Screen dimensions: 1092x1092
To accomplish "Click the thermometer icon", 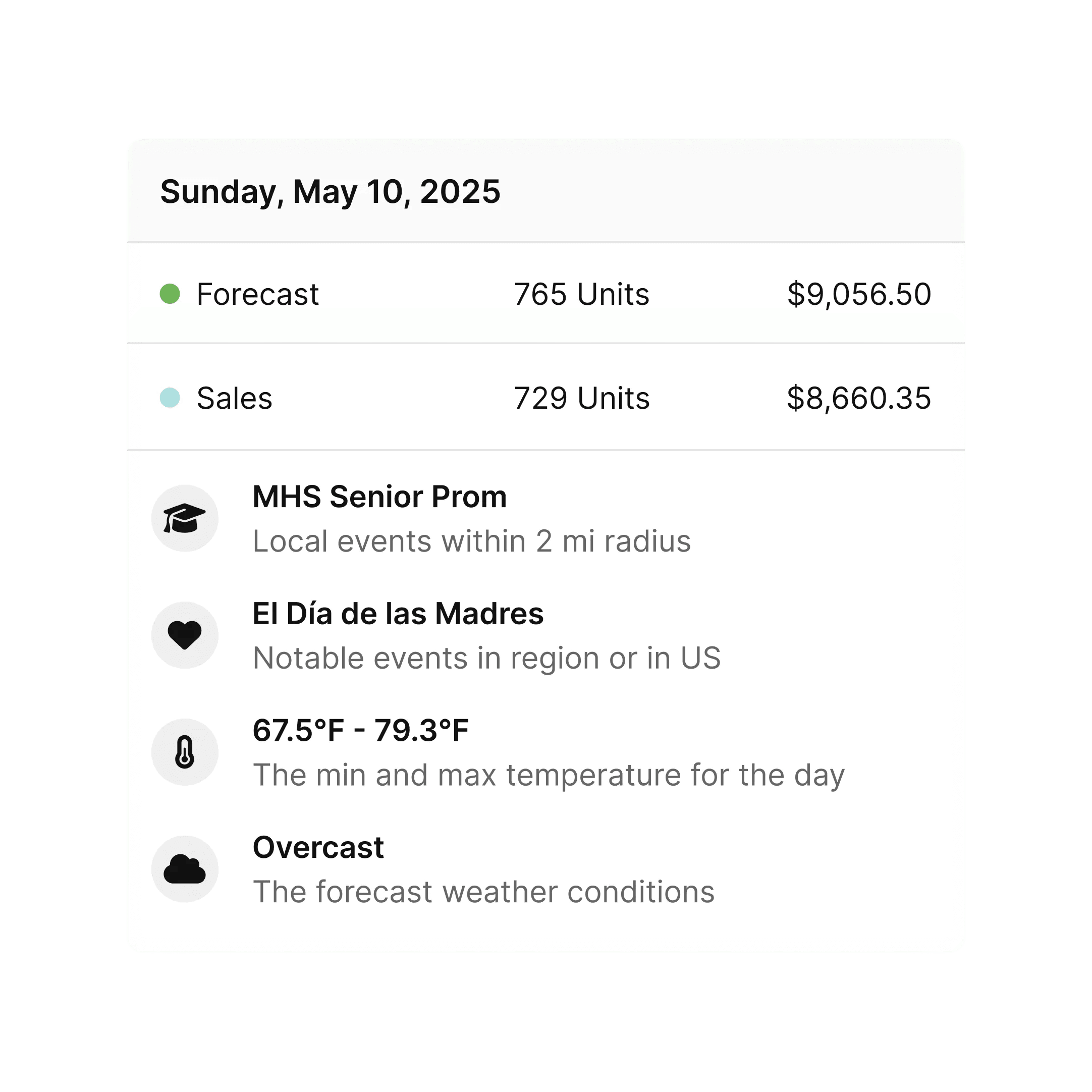I will pyautogui.click(x=184, y=752).
